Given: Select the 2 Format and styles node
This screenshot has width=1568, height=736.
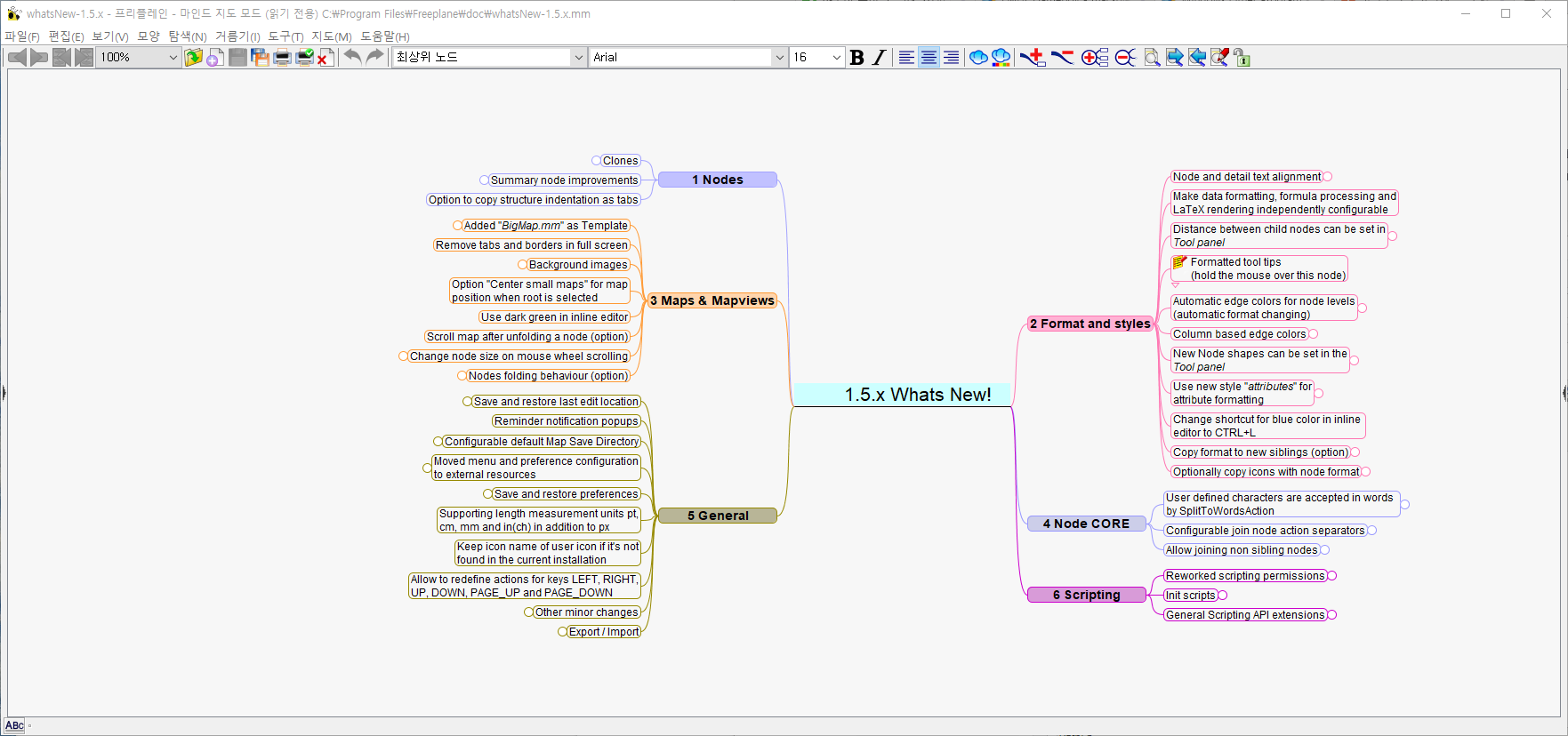Looking at the screenshot, I should click(x=1090, y=324).
